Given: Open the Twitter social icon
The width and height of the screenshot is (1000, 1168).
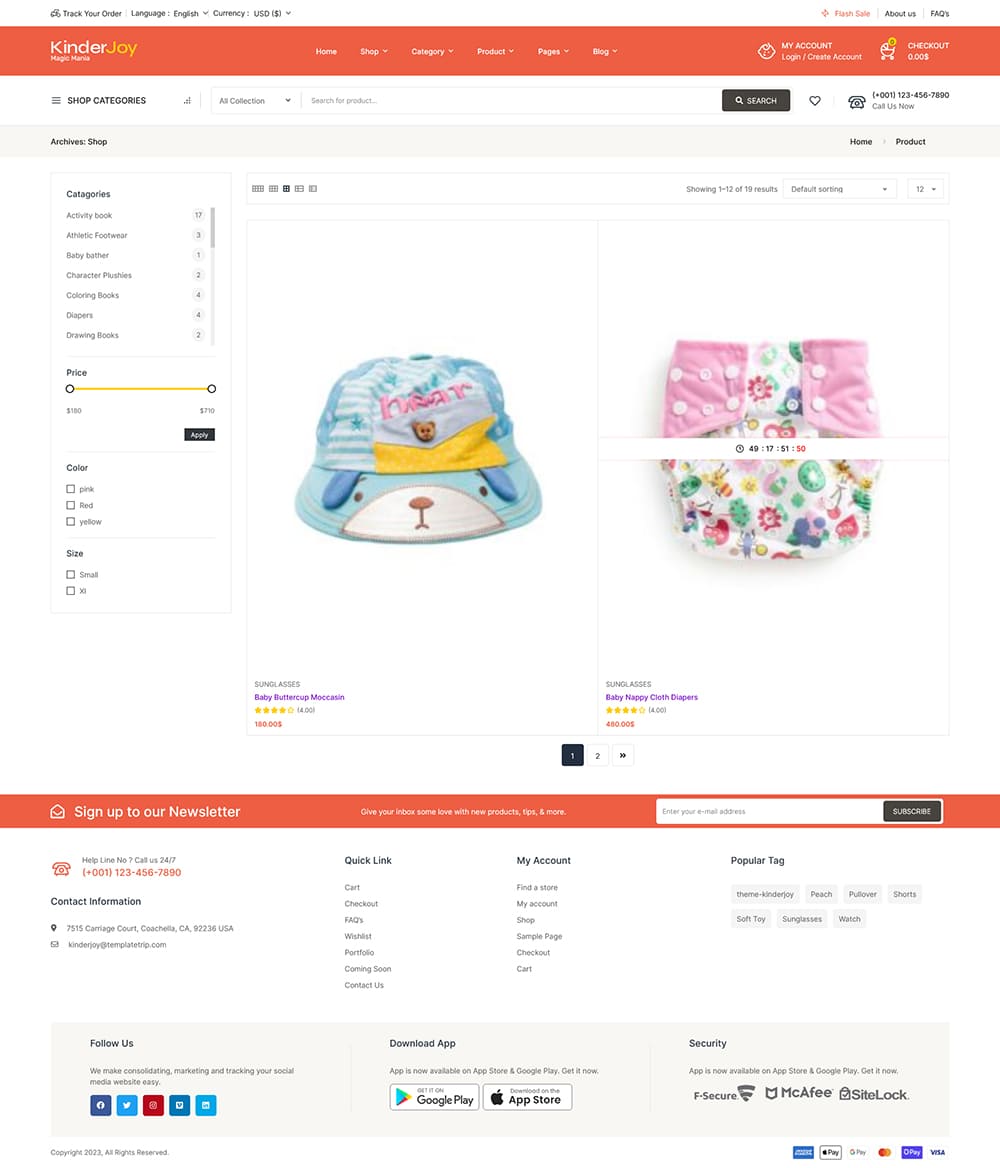Looking at the screenshot, I should click(x=127, y=1105).
